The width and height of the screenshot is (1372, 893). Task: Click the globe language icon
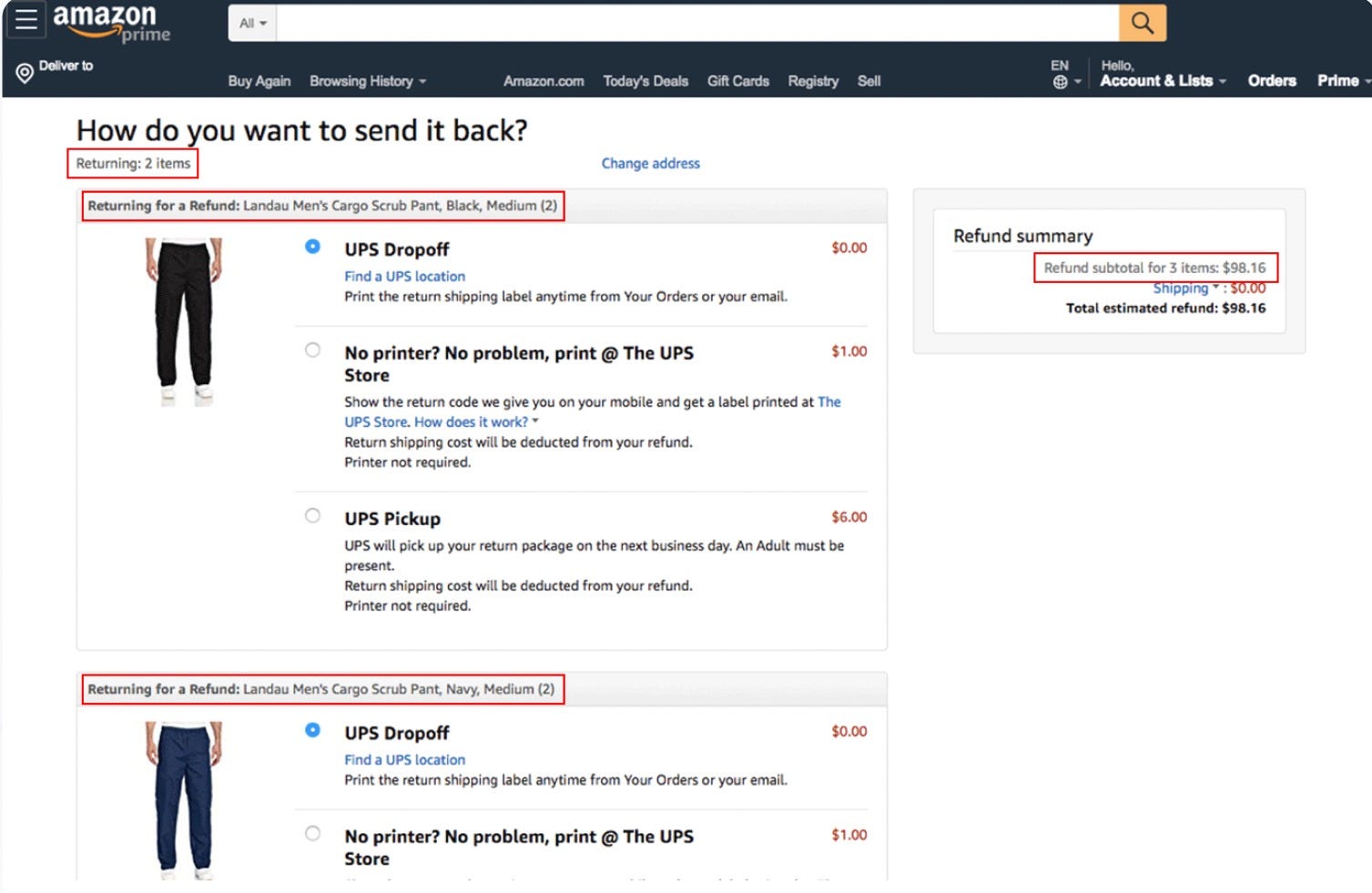point(1060,82)
